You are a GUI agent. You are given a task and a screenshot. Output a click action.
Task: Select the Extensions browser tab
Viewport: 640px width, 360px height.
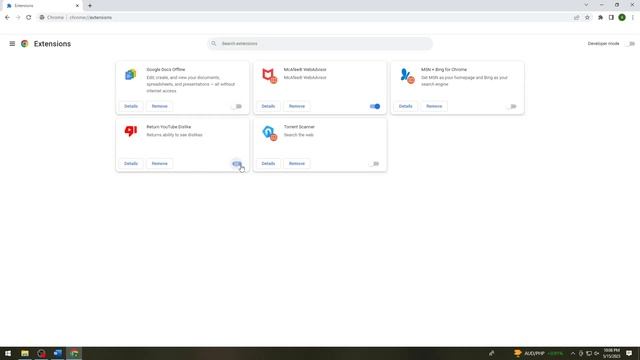(41, 6)
